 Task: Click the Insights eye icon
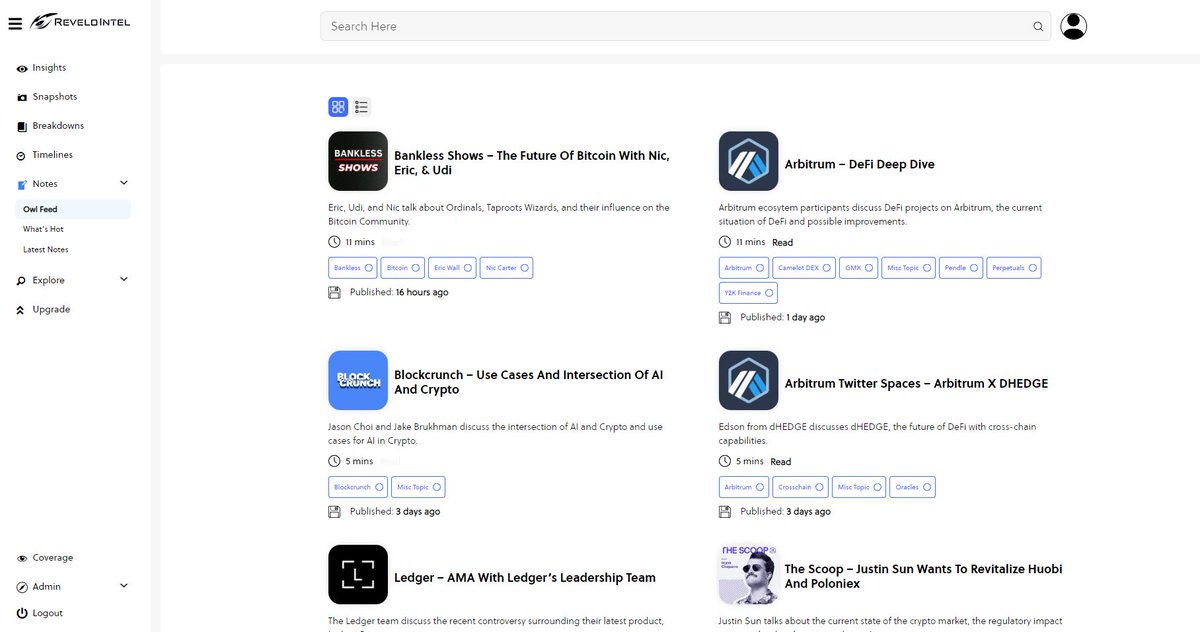point(22,68)
